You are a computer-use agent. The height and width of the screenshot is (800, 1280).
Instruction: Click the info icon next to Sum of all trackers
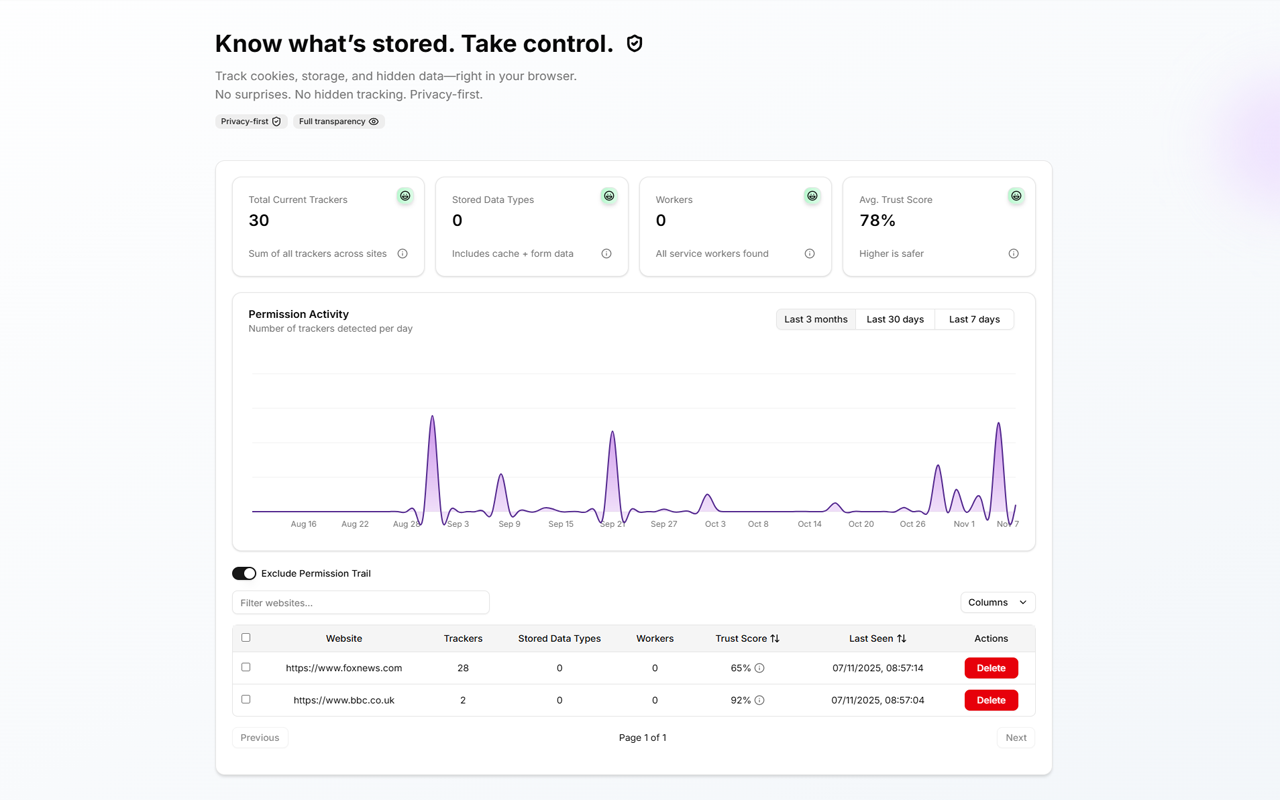(x=402, y=253)
